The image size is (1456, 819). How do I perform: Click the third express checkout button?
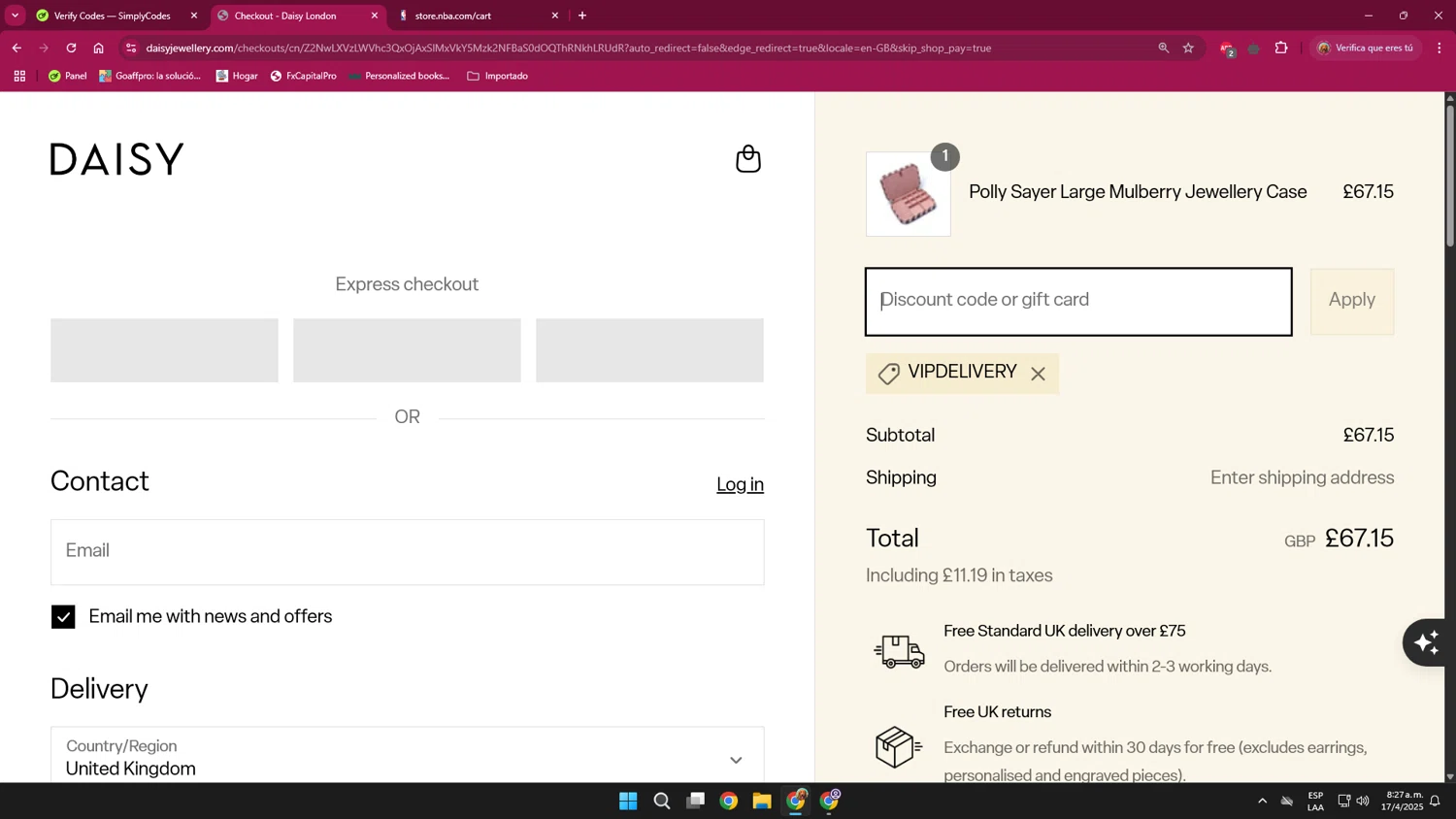(x=649, y=350)
